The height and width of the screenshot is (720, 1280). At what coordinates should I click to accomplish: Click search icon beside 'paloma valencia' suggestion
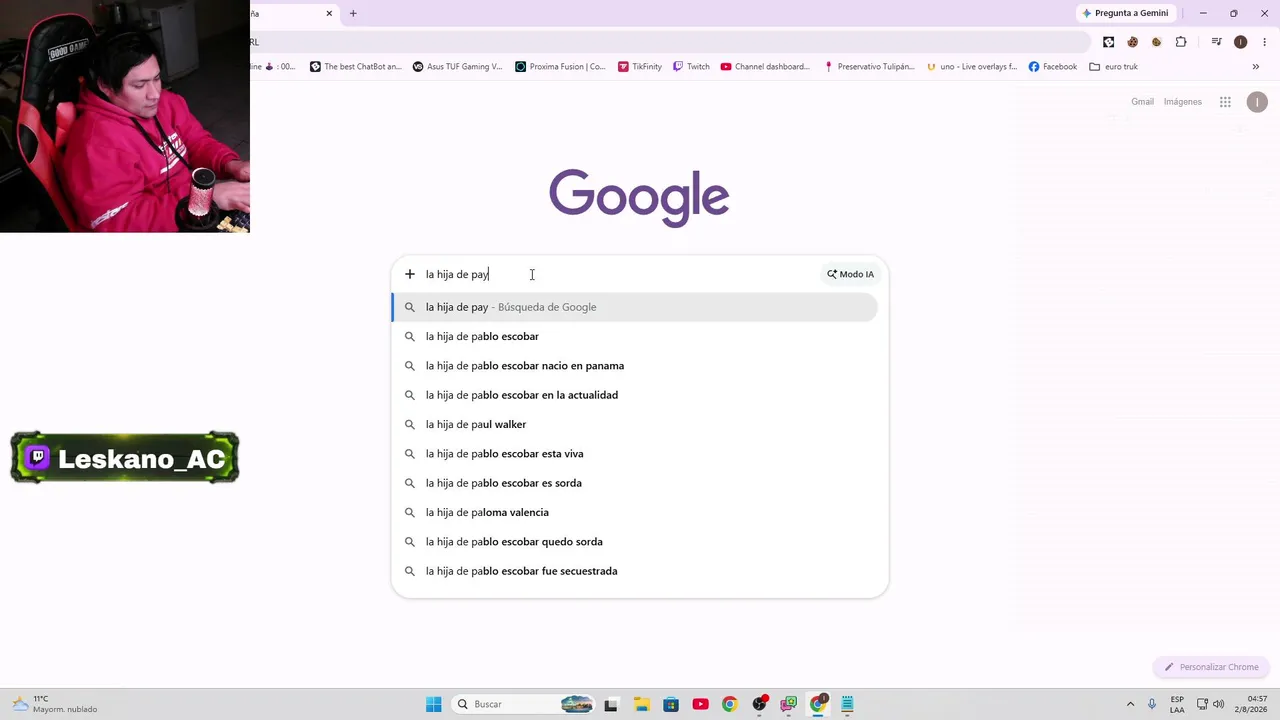409,512
